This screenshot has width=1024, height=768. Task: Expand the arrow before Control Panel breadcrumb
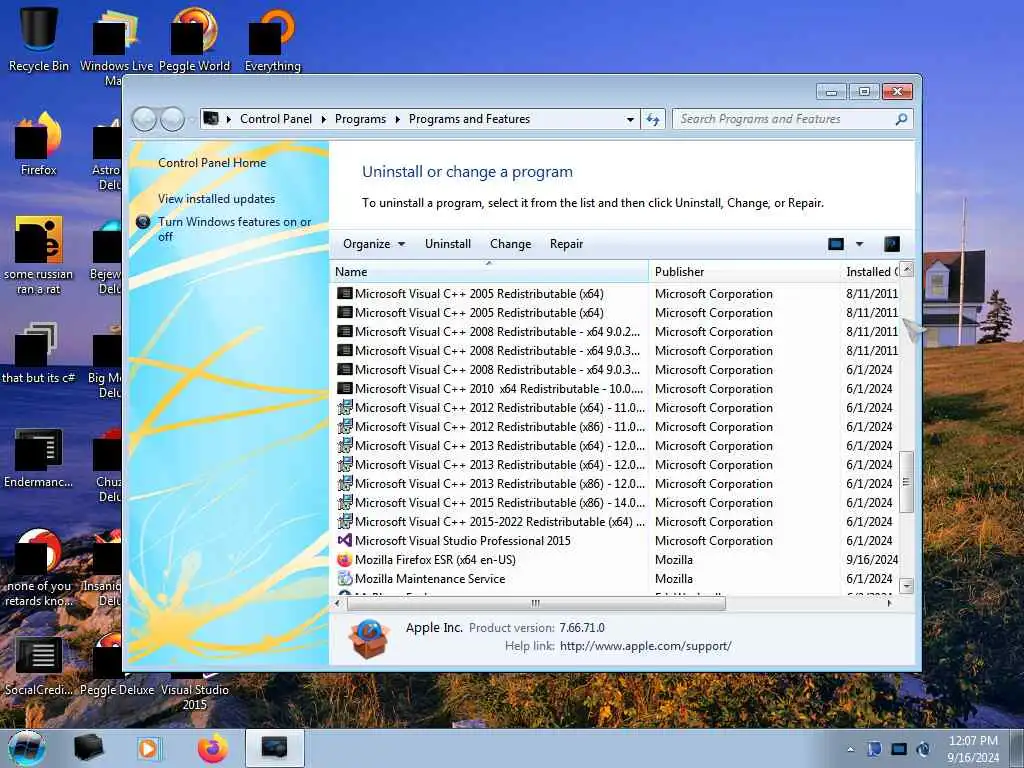pos(229,120)
